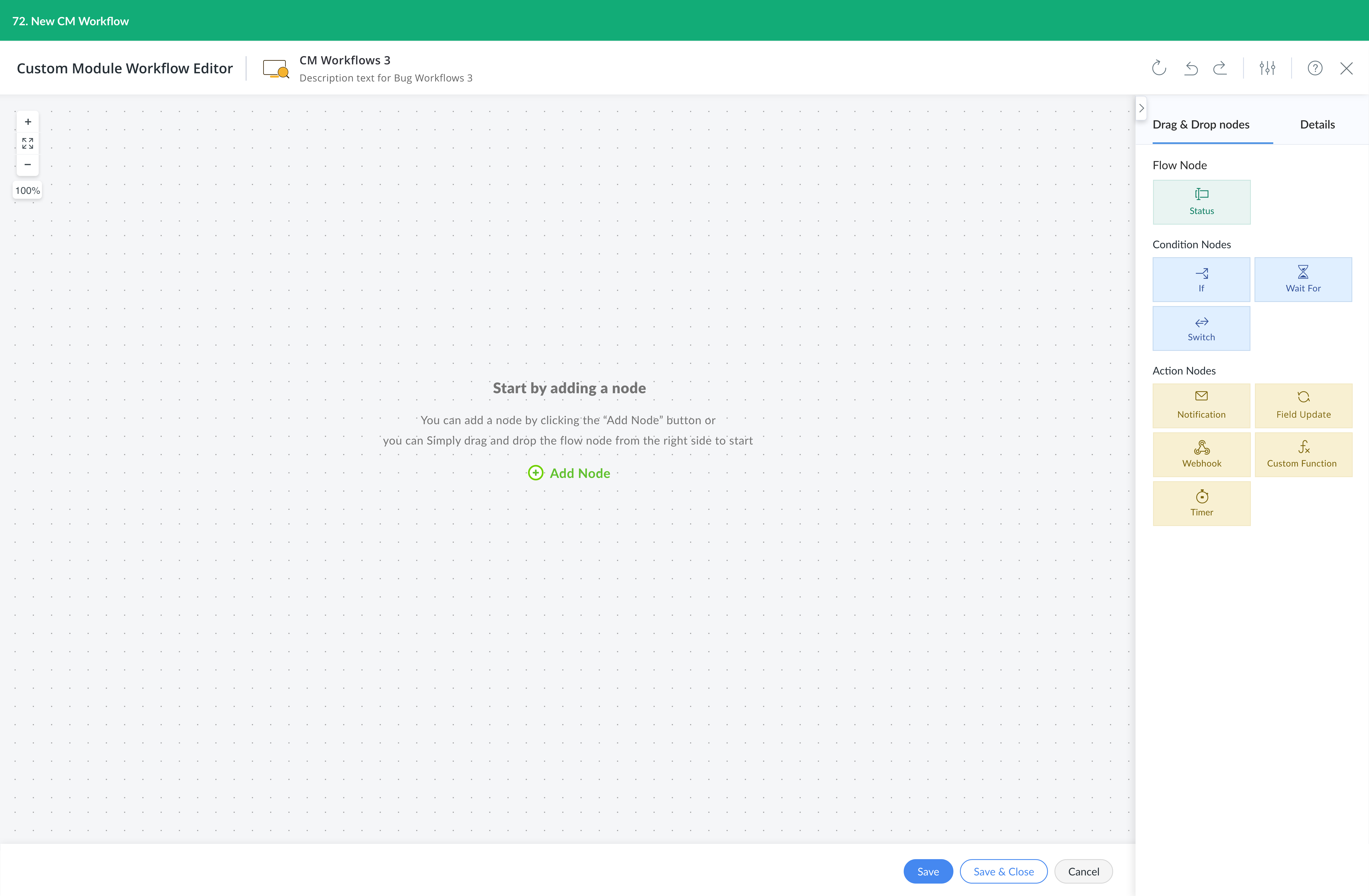Viewport: 1369px width, 896px height.
Task: Click the 72. New CM Workflow title bar text
Action: point(71,21)
